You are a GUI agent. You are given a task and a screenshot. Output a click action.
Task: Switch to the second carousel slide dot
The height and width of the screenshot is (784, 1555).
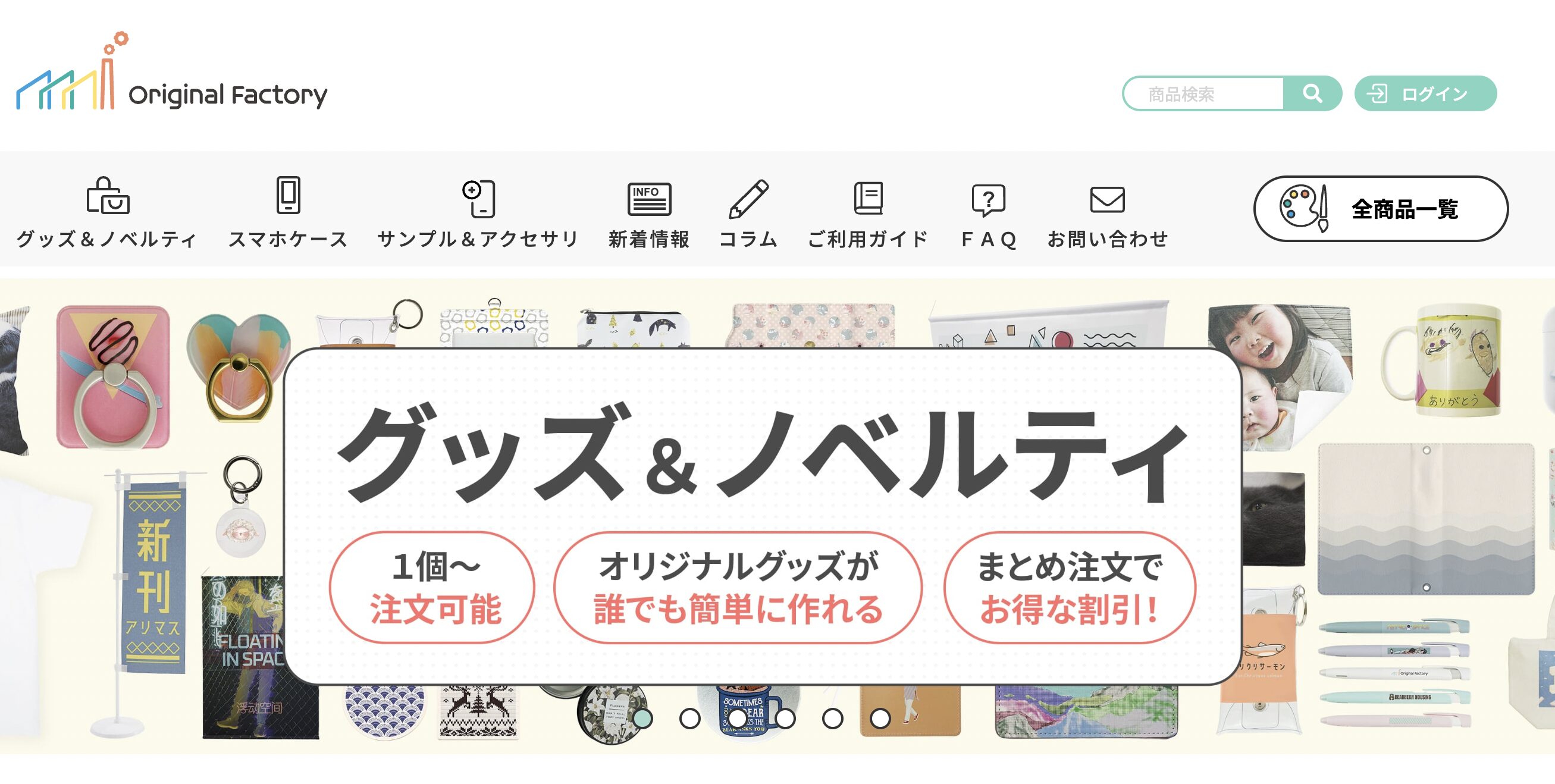690,718
